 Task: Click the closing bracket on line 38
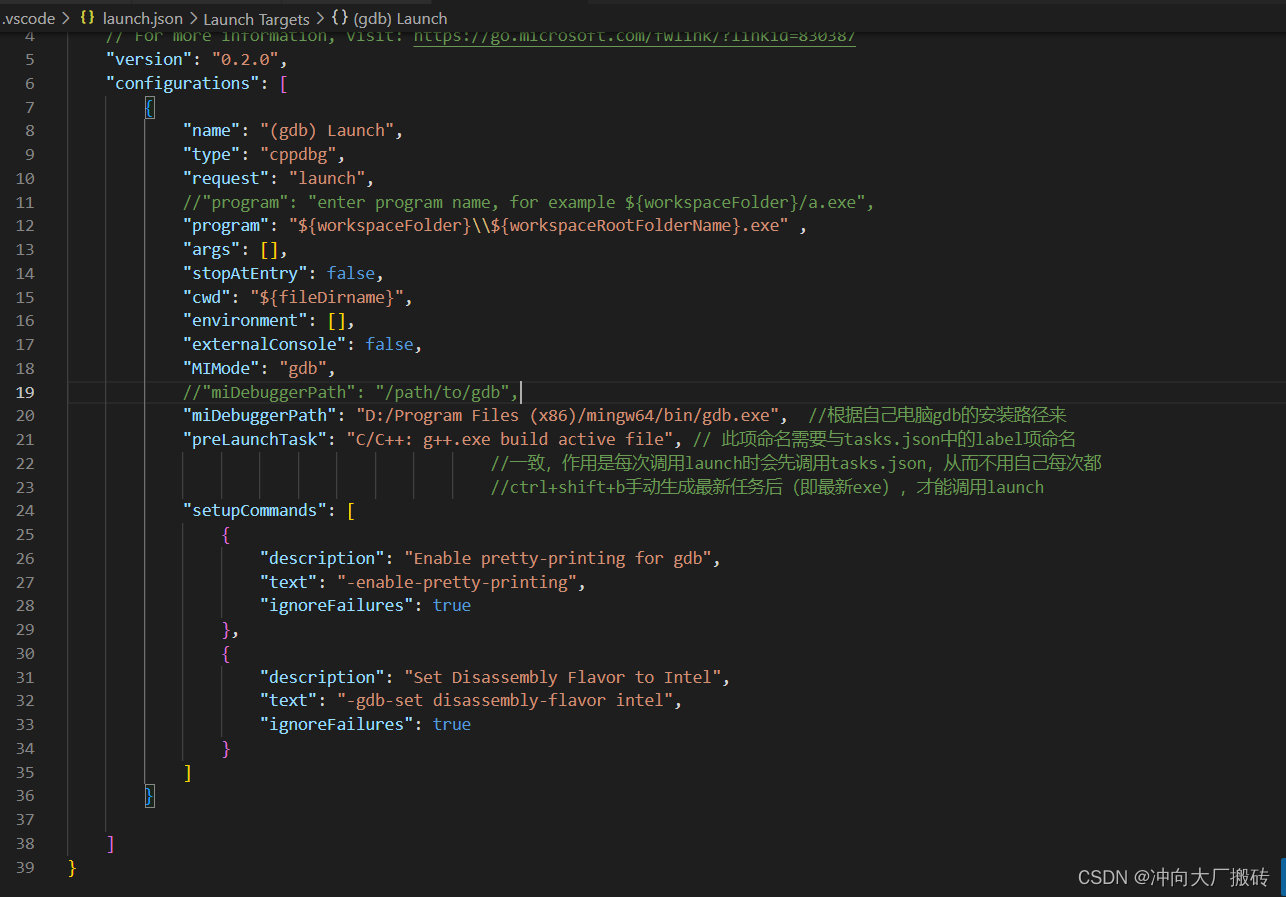[110, 843]
